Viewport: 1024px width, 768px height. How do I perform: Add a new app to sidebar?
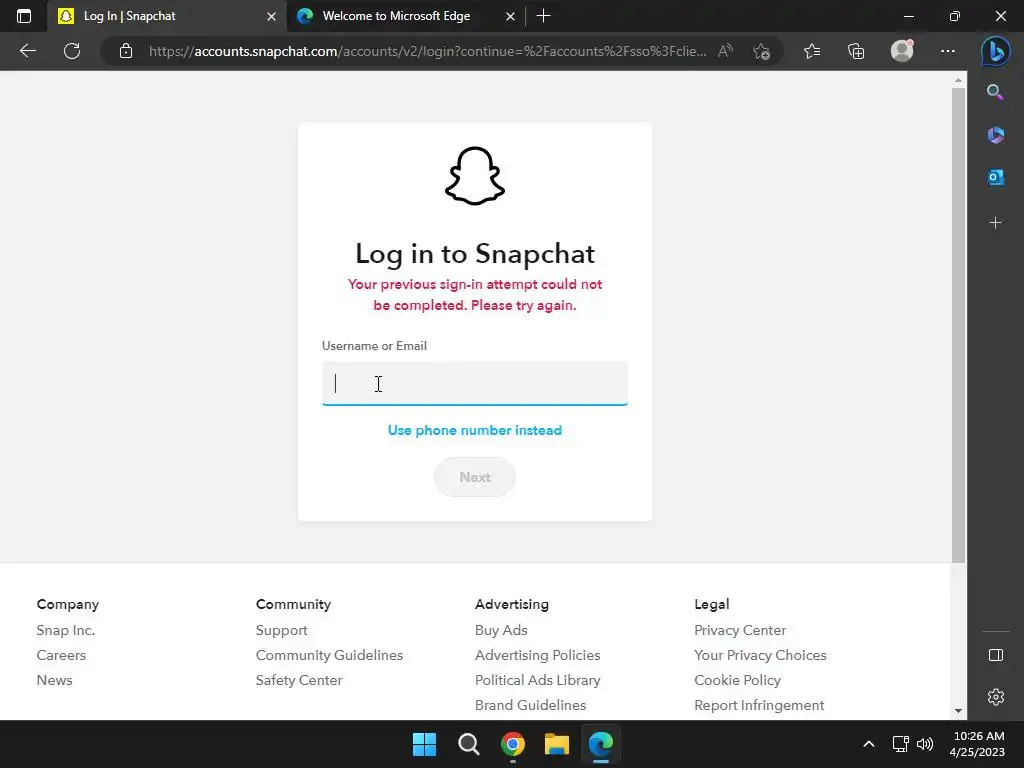click(995, 223)
